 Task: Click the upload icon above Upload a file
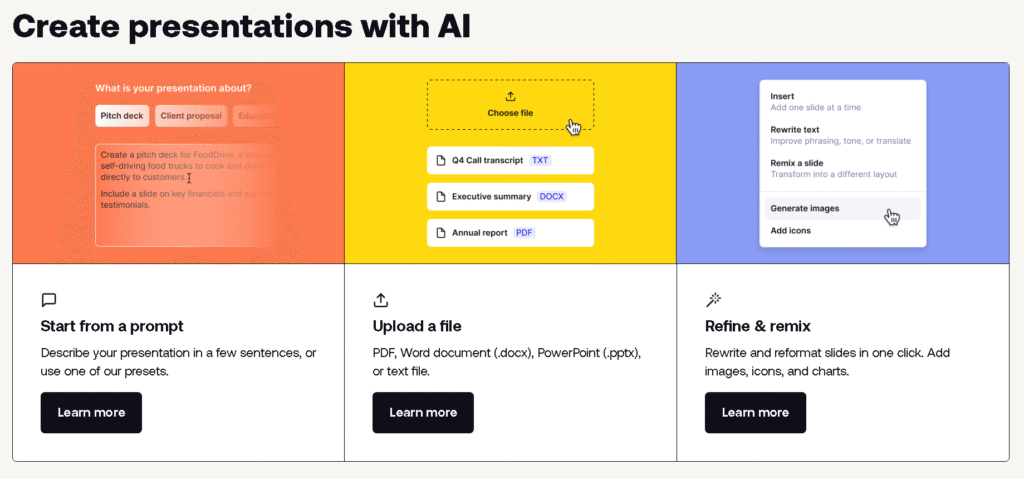380,299
